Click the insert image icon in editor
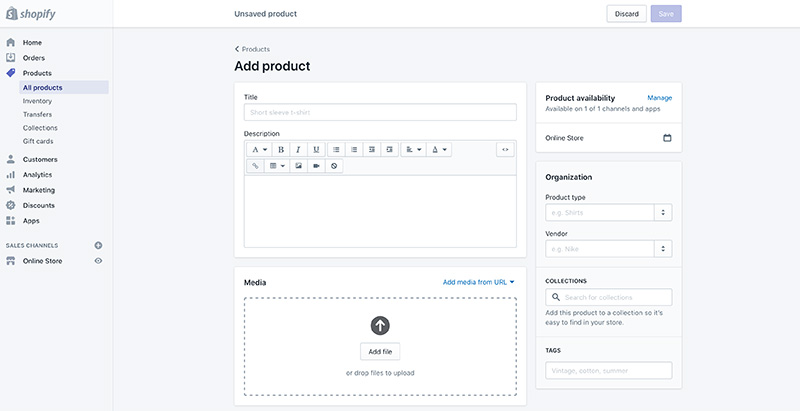This screenshot has height=411, width=800. [298, 165]
